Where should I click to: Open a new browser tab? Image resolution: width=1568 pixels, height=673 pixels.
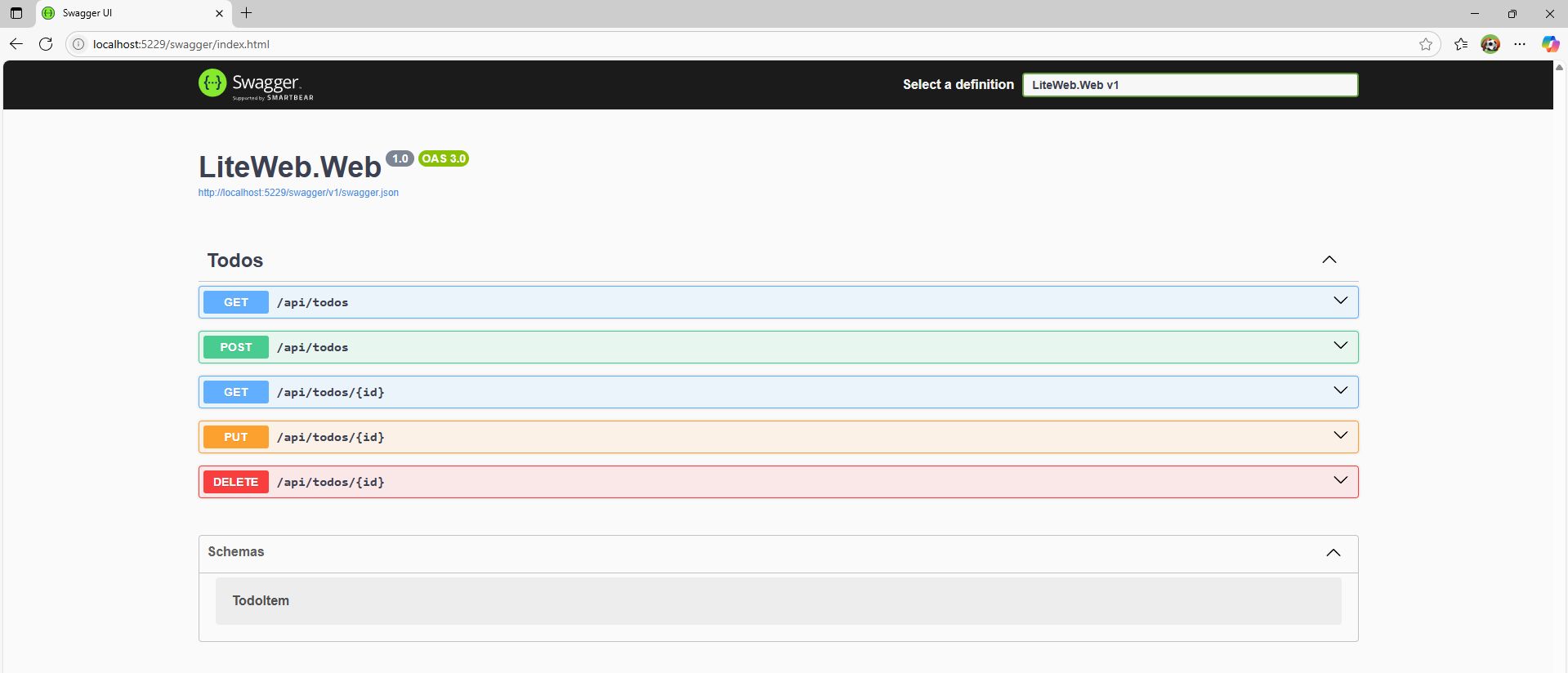[x=246, y=13]
